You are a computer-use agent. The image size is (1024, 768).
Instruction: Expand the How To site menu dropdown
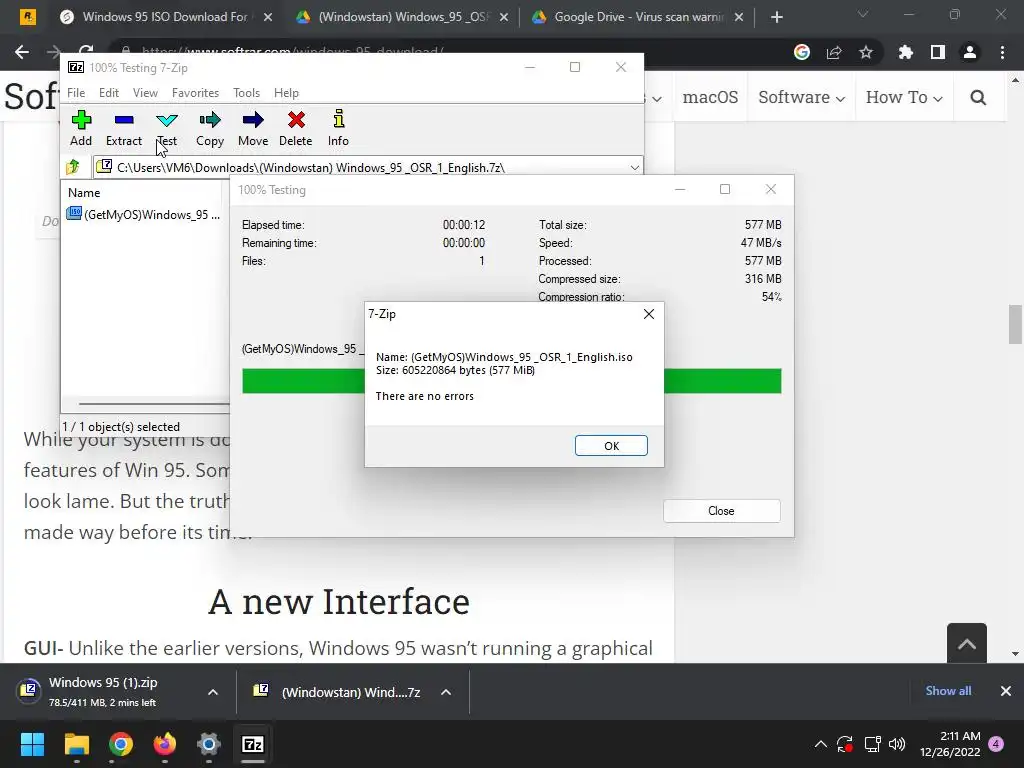tap(904, 97)
